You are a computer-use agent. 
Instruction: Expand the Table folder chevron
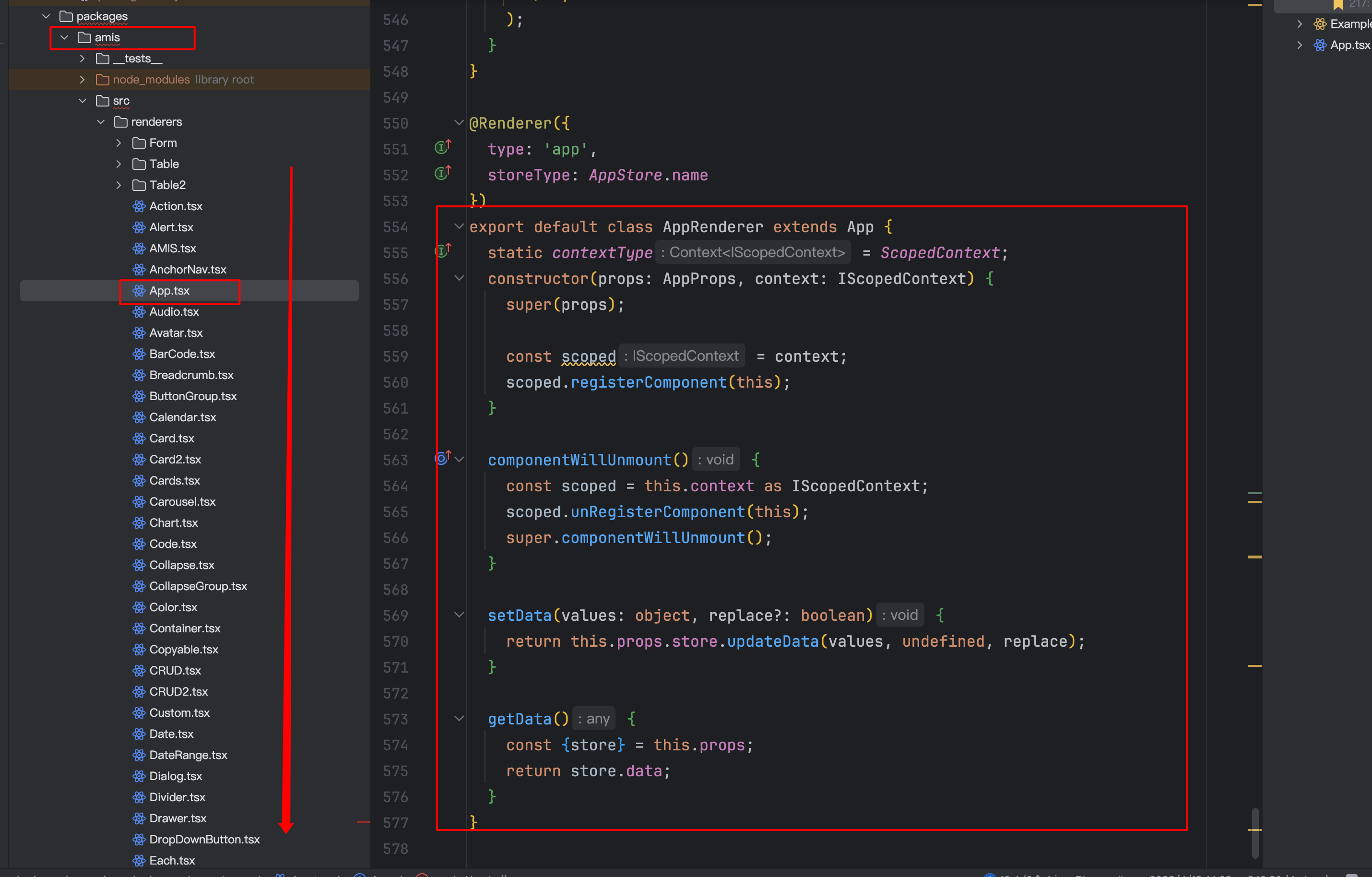pos(119,164)
